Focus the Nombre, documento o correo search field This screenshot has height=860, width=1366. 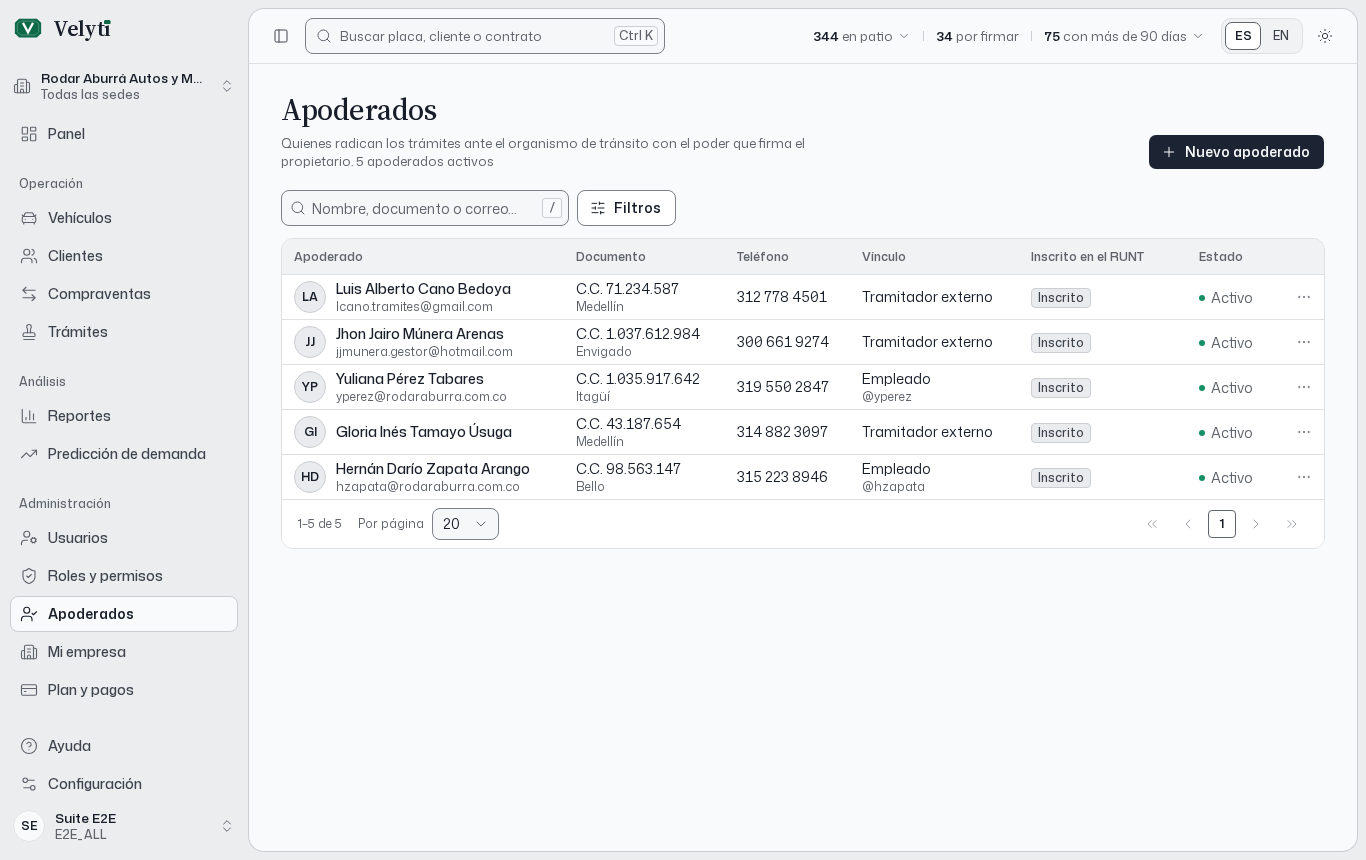pyautogui.click(x=425, y=208)
